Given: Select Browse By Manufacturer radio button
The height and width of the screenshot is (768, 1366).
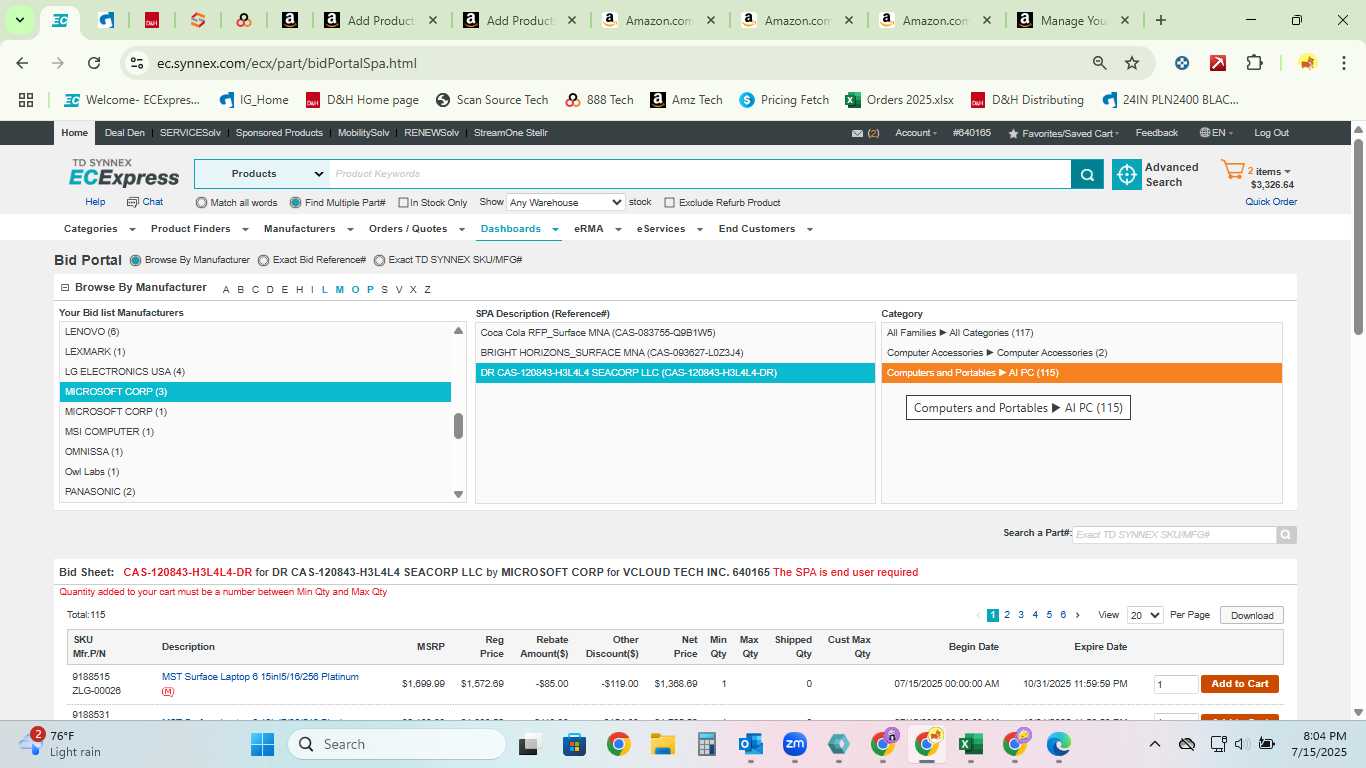Looking at the screenshot, I should click(x=135, y=260).
